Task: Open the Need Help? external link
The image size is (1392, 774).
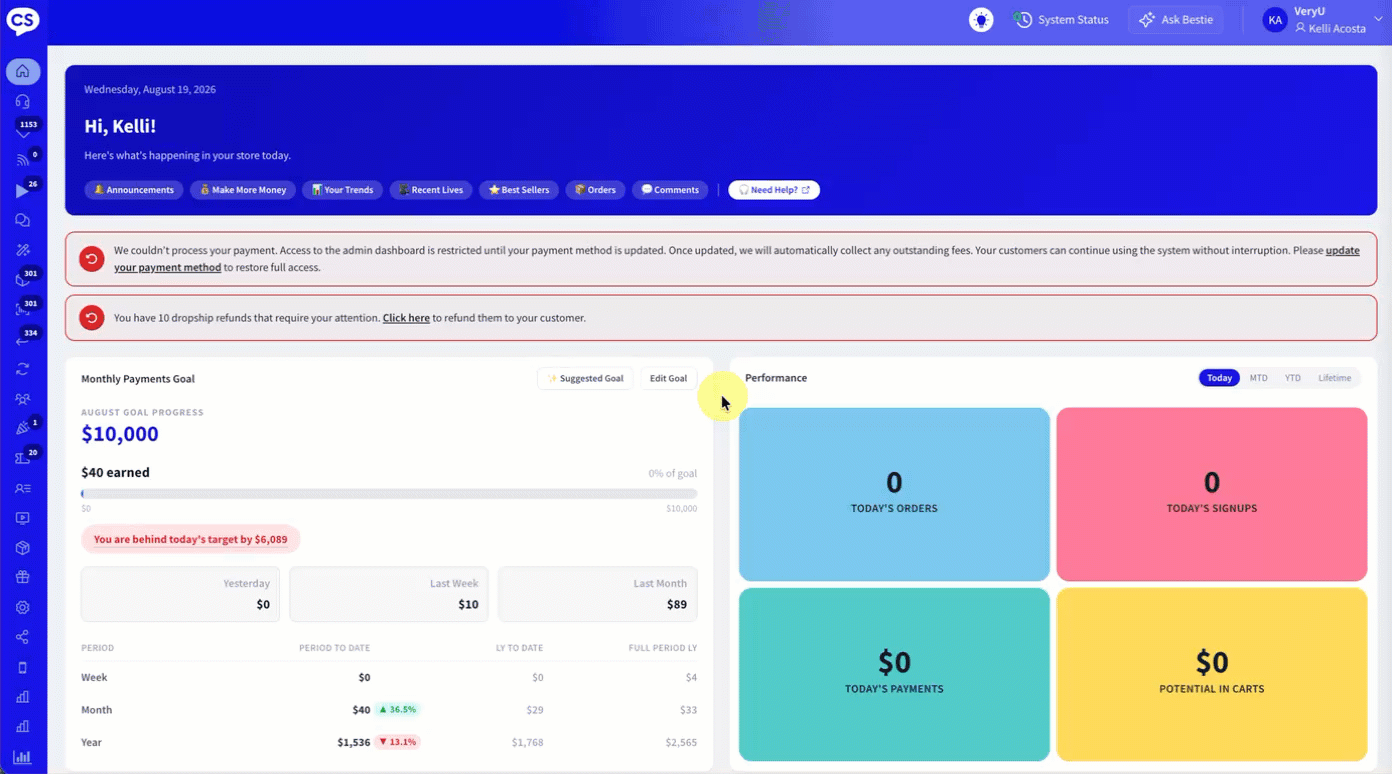Action: tap(774, 190)
